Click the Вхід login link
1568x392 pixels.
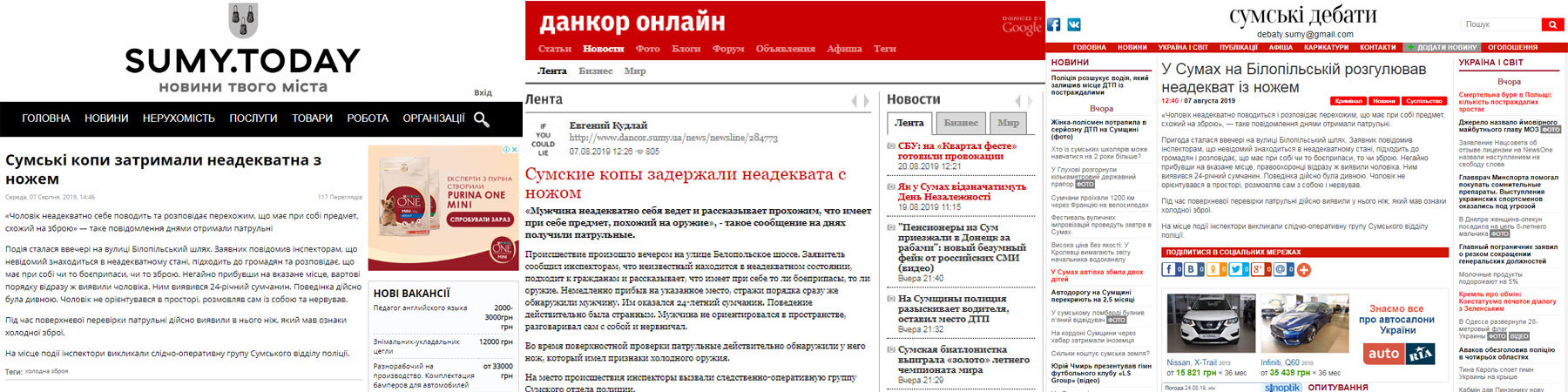point(483,93)
